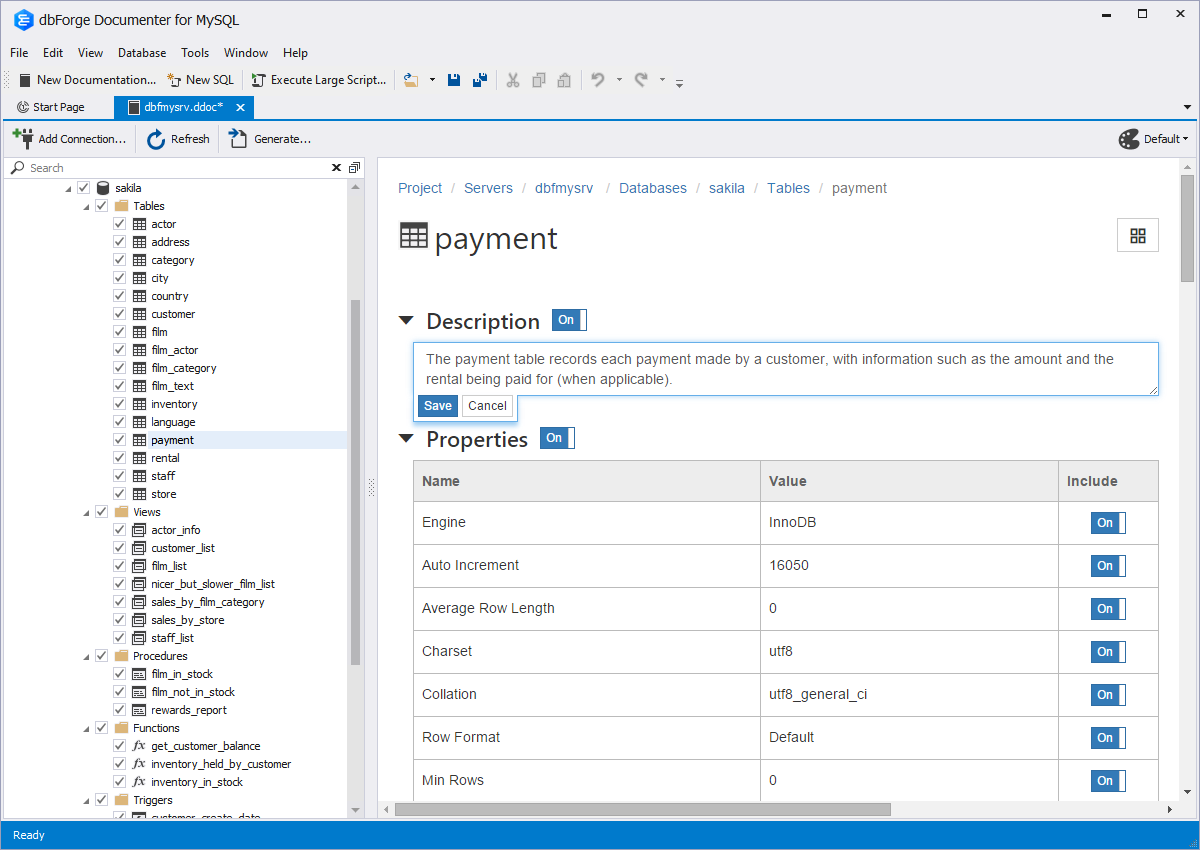Click the Save button under description

(437, 406)
